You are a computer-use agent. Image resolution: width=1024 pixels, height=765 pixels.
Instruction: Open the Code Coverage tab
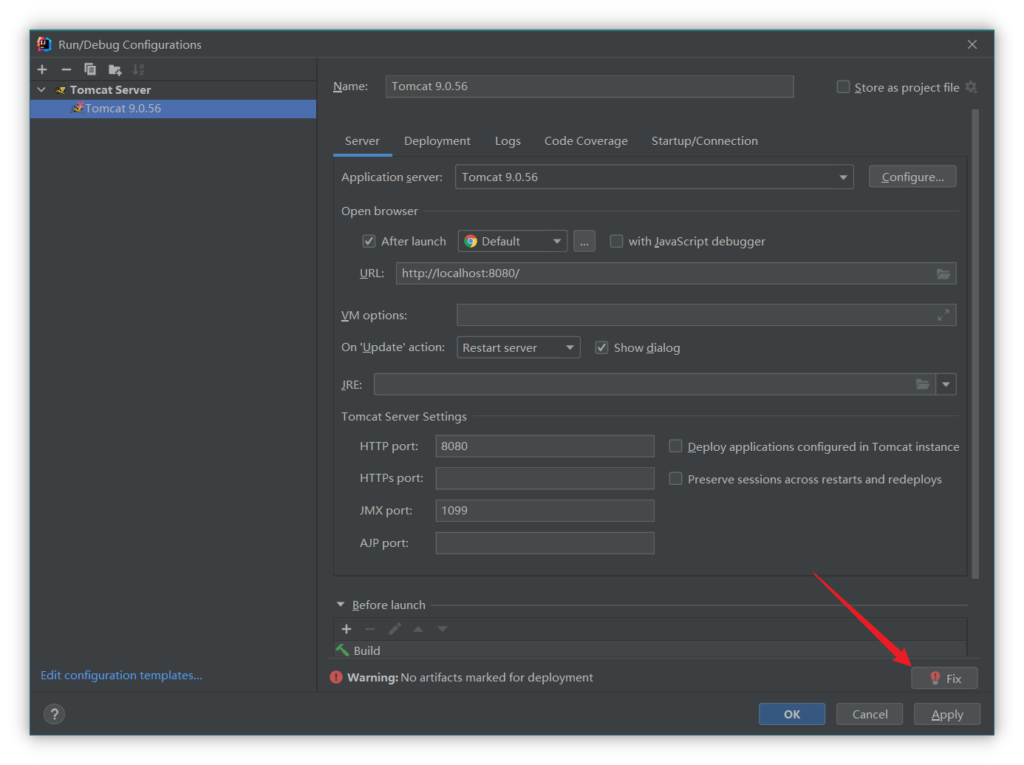(586, 141)
